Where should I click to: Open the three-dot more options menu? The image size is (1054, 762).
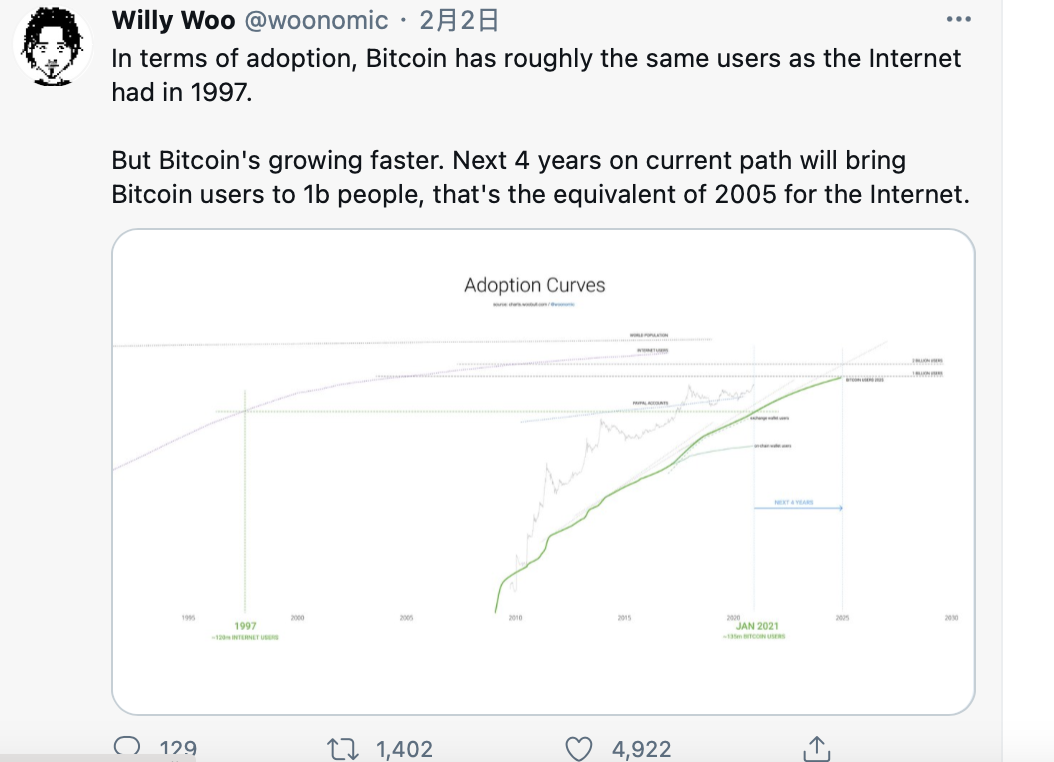pos(958,19)
